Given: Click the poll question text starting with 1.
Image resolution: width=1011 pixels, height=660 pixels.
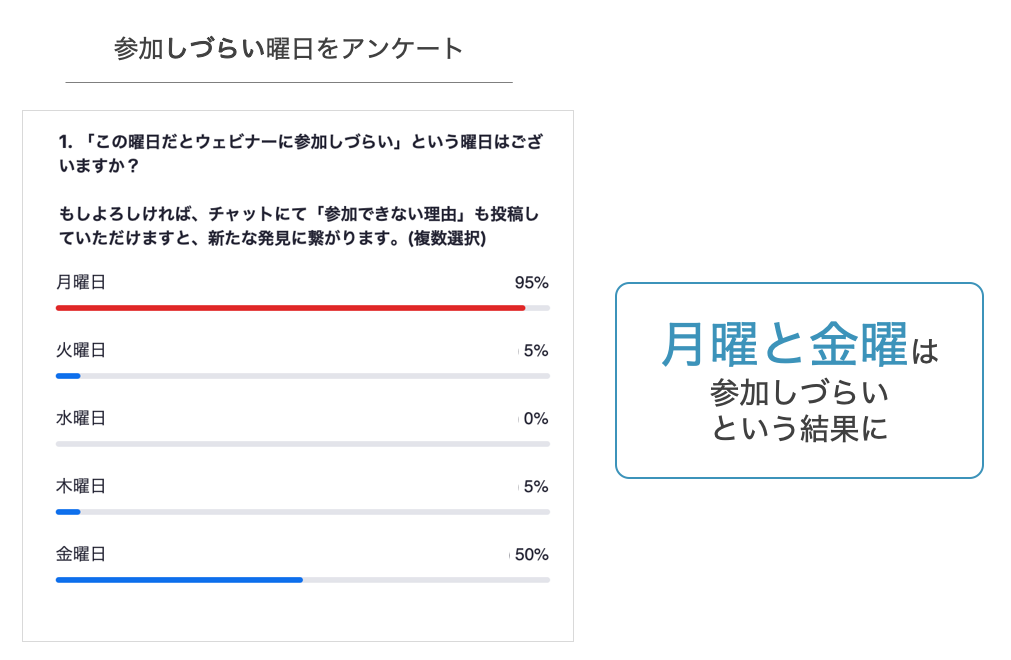Looking at the screenshot, I should point(300,153).
